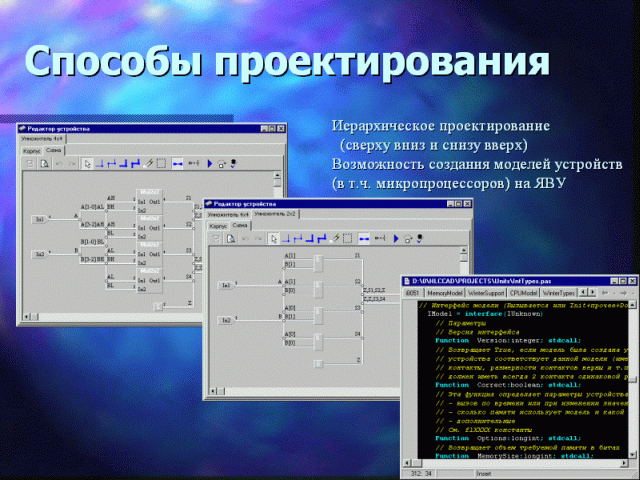Screen dimensions: 640x480
Task: Click the blue play button in 2x2 editor
Action: click(395, 239)
